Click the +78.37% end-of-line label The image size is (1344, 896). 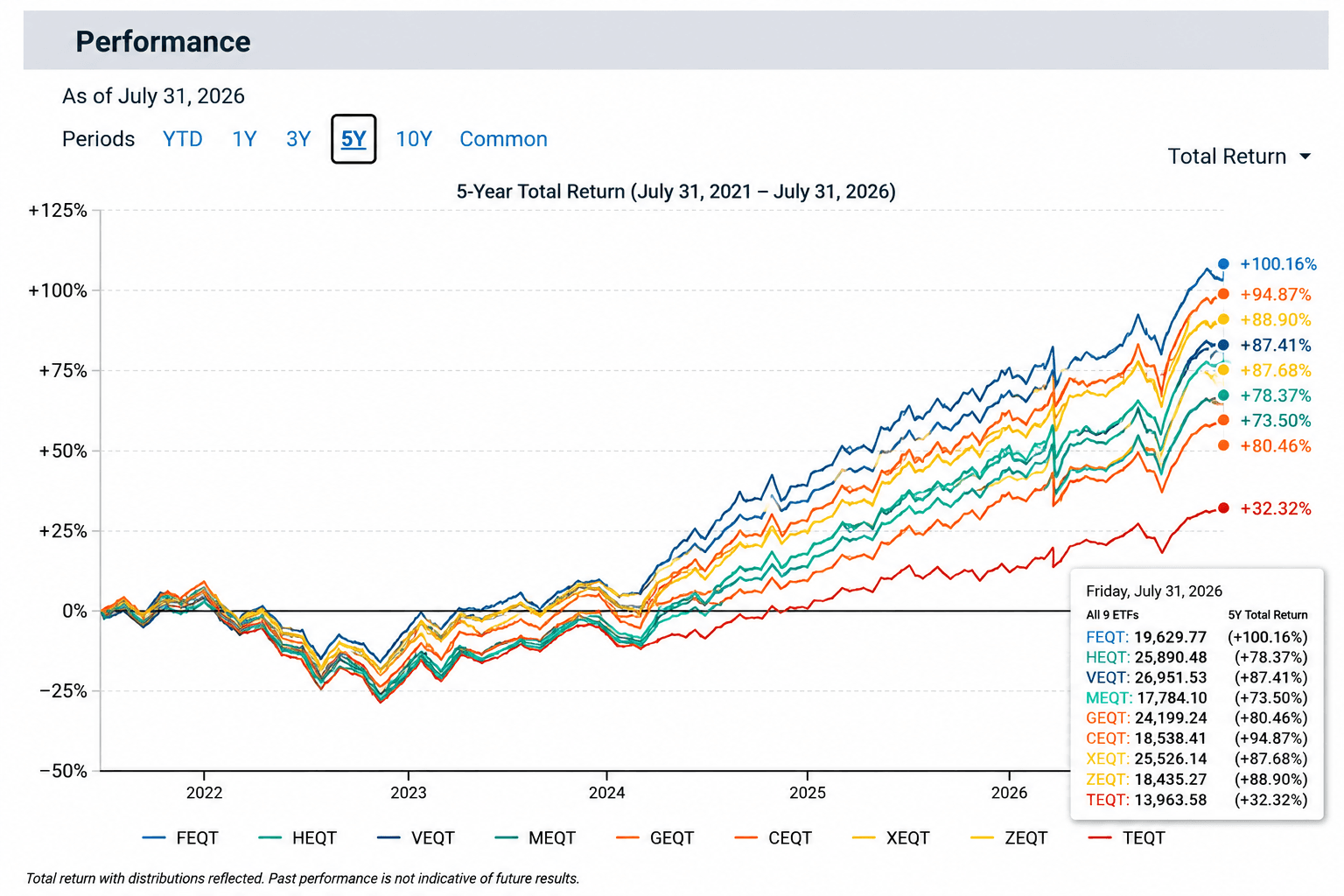1276,396
